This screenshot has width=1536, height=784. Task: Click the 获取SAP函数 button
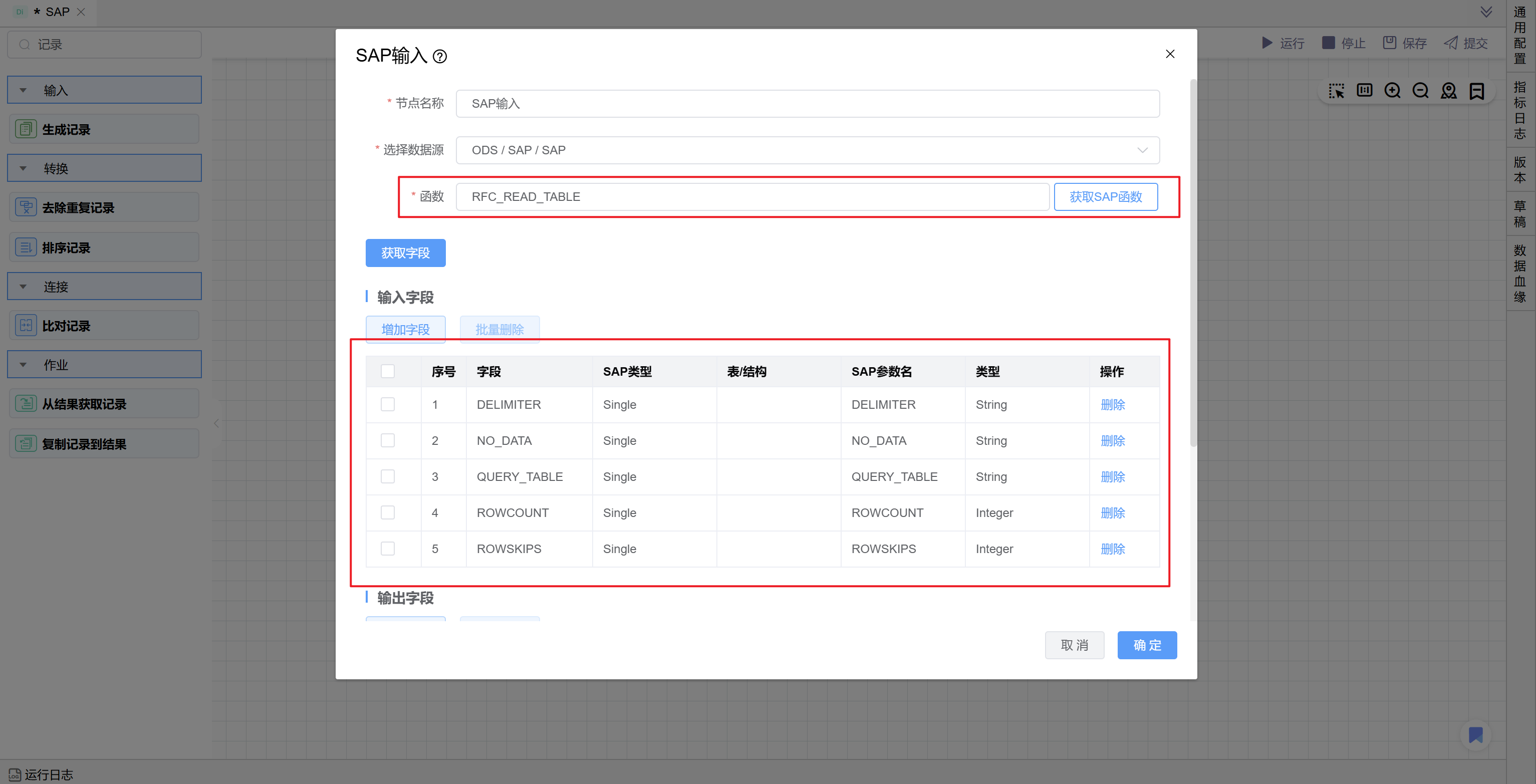click(1106, 197)
